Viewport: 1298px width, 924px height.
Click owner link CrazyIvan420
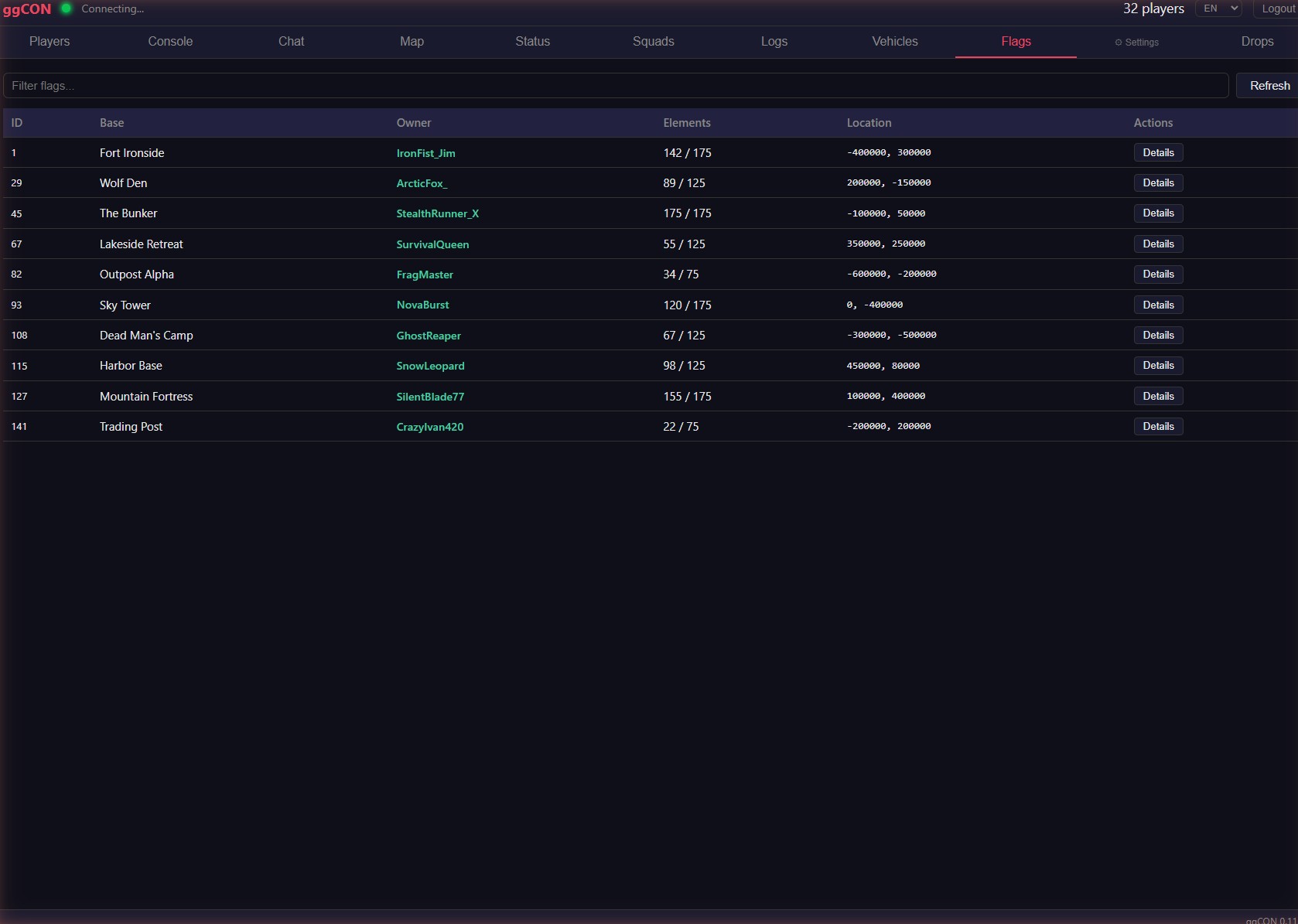tap(430, 427)
